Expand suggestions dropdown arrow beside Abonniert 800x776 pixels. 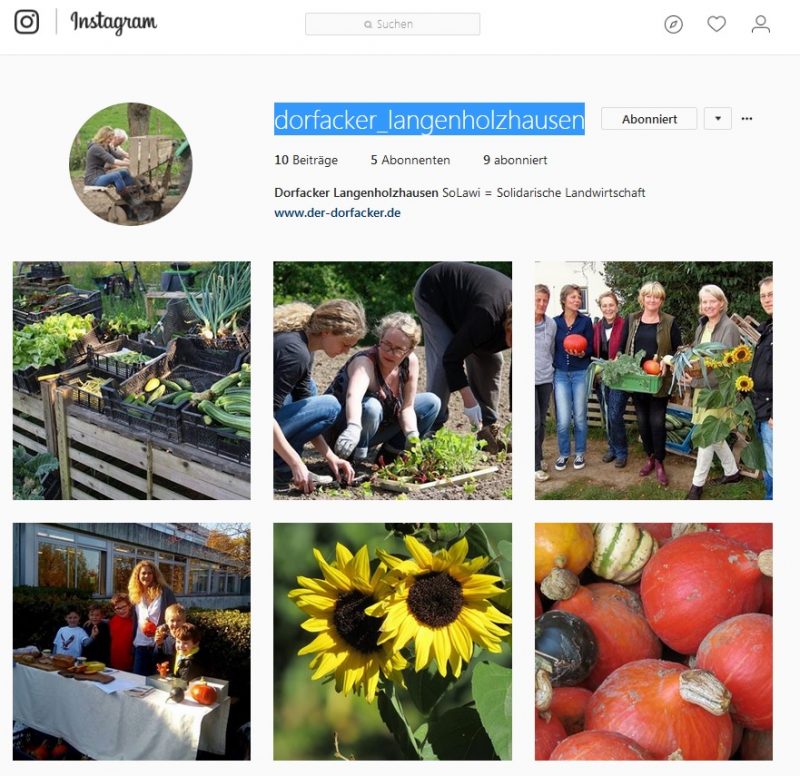click(718, 119)
